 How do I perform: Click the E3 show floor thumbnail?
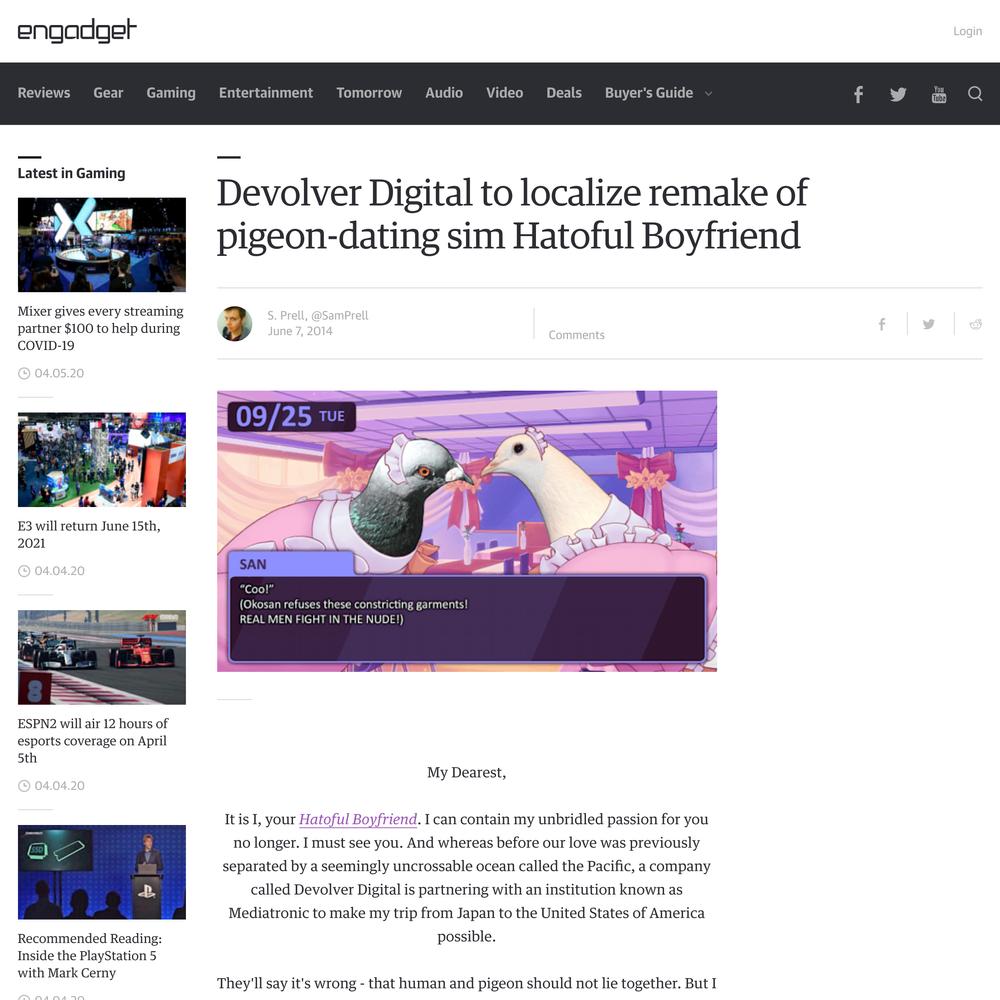pos(102,460)
